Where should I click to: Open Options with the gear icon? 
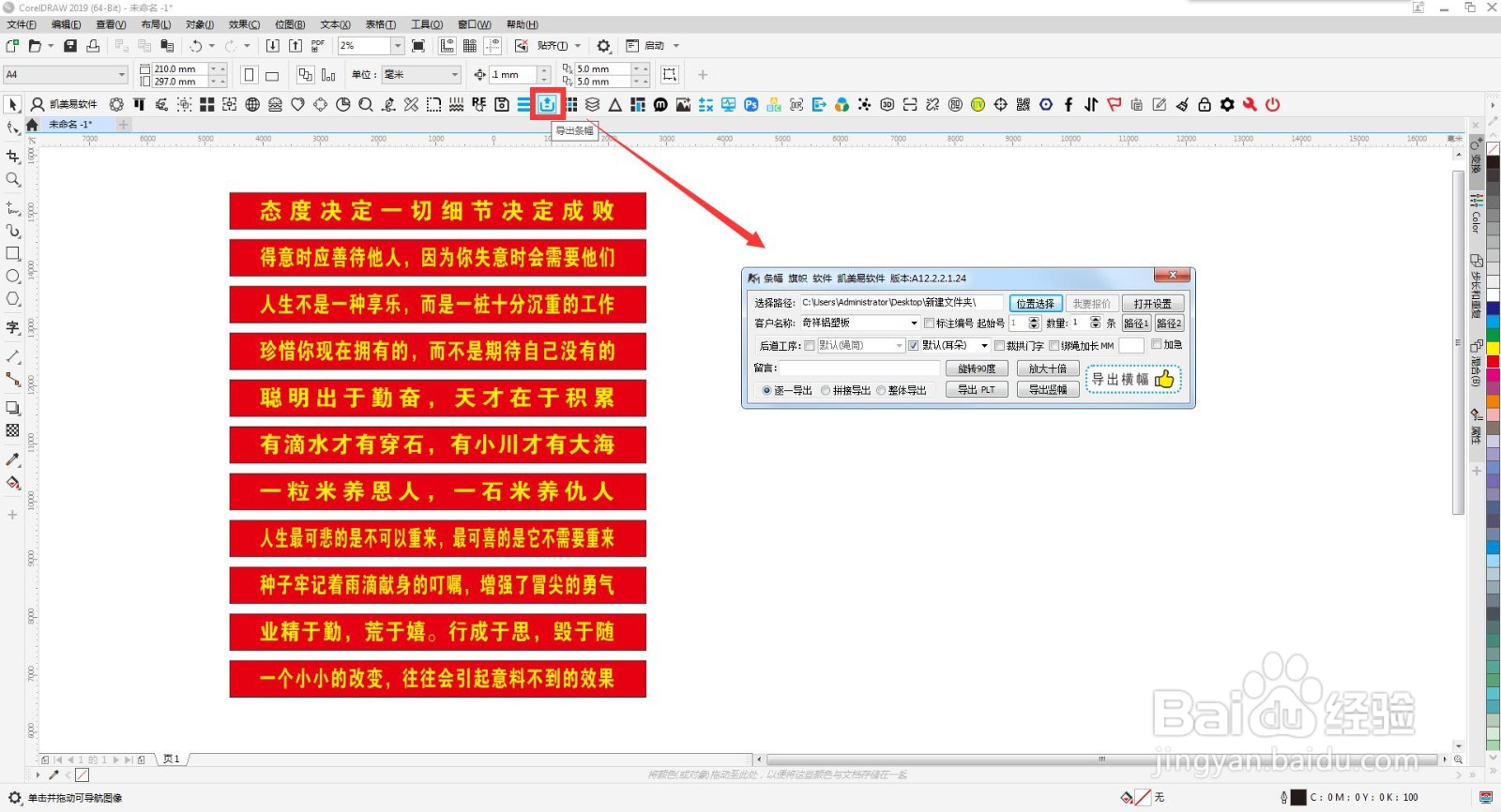click(604, 46)
